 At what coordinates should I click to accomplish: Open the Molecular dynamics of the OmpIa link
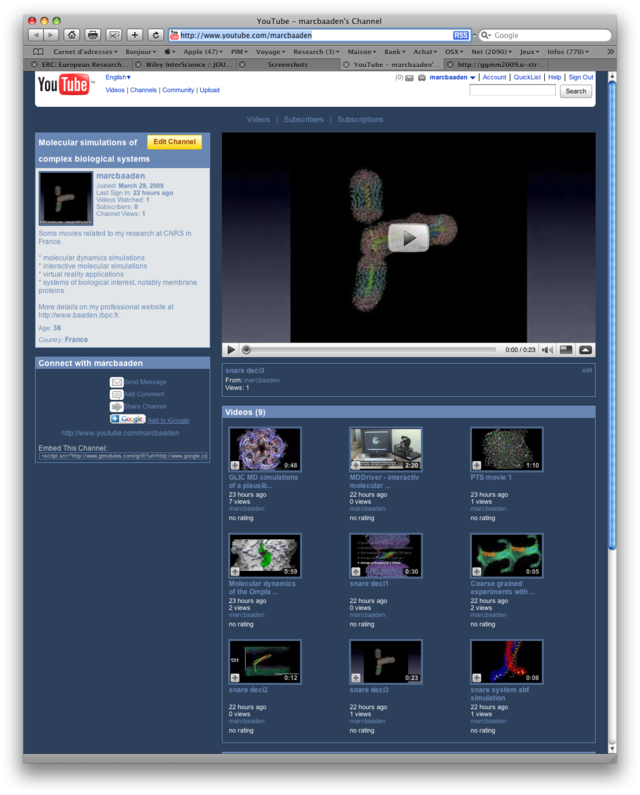click(x=262, y=588)
